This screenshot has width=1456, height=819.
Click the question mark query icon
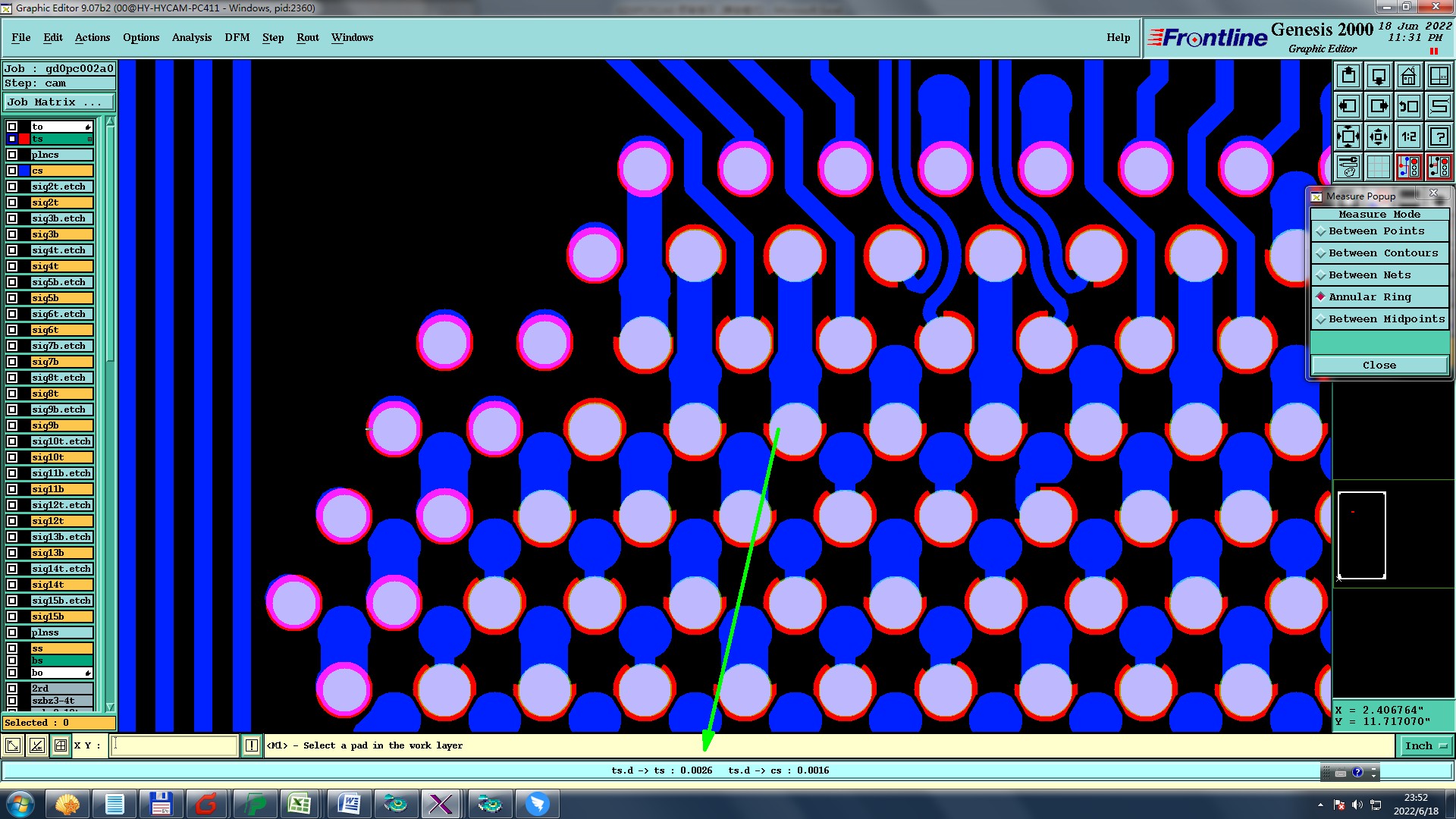point(1439,136)
